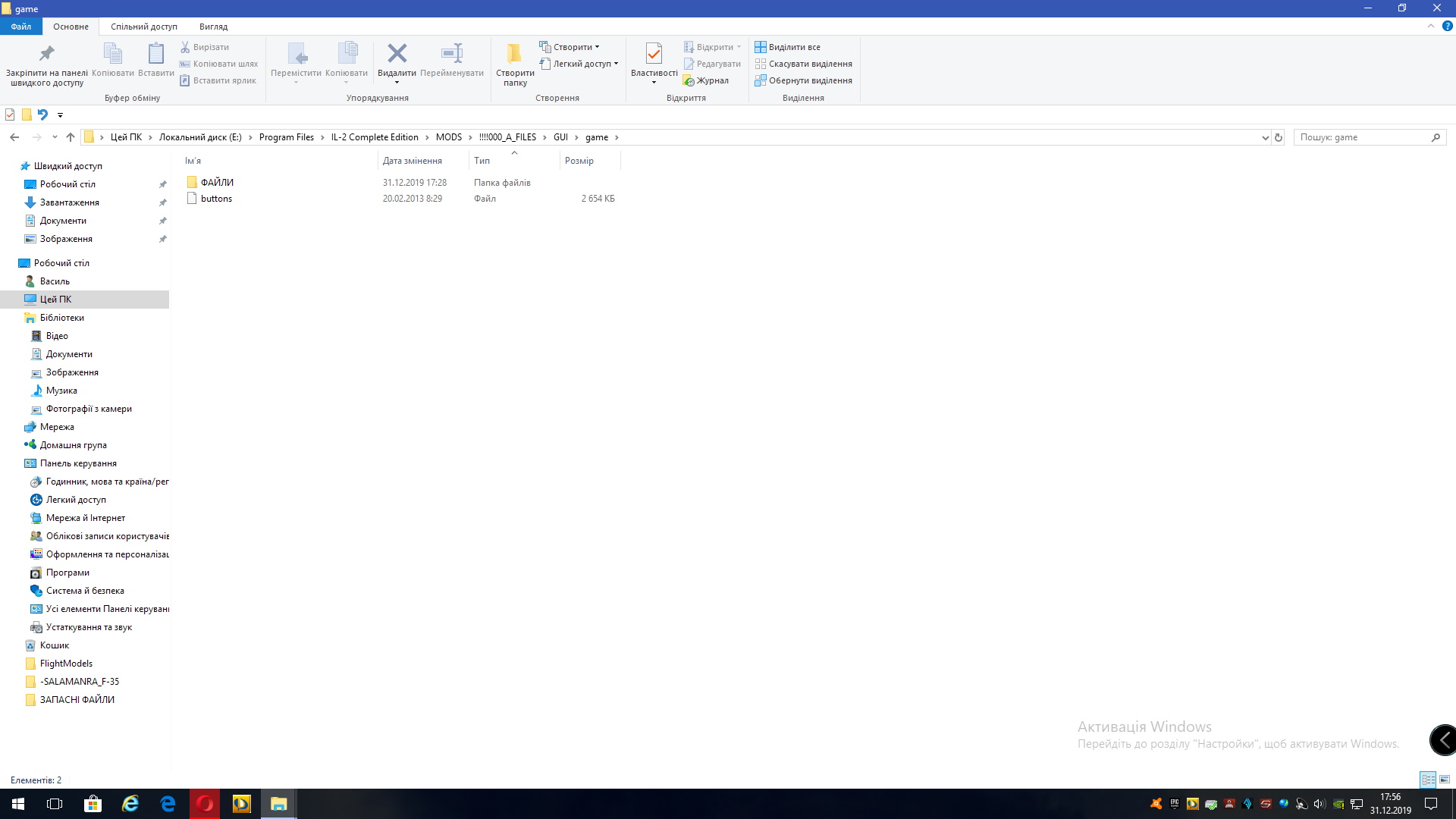Click Select All (Виділити все)
The image size is (1456, 819).
pos(794,47)
